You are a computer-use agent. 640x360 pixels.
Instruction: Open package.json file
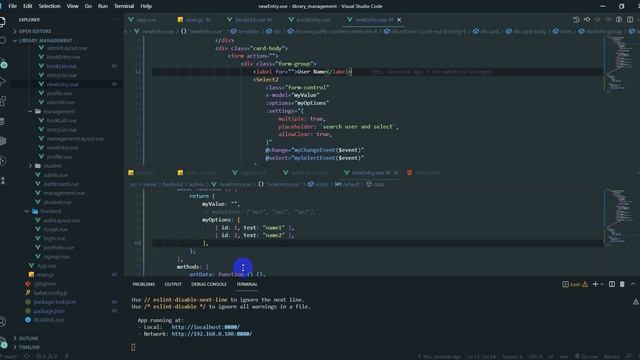click(x=49, y=311)
